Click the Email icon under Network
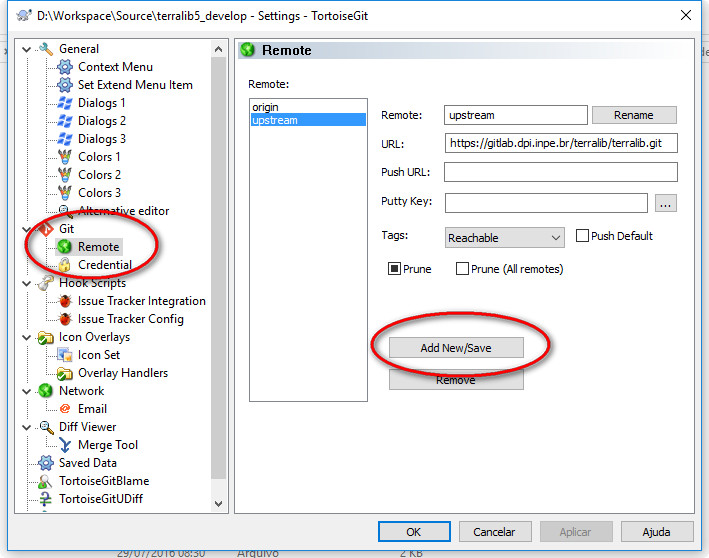709x558 pixels. coord(65,409)
